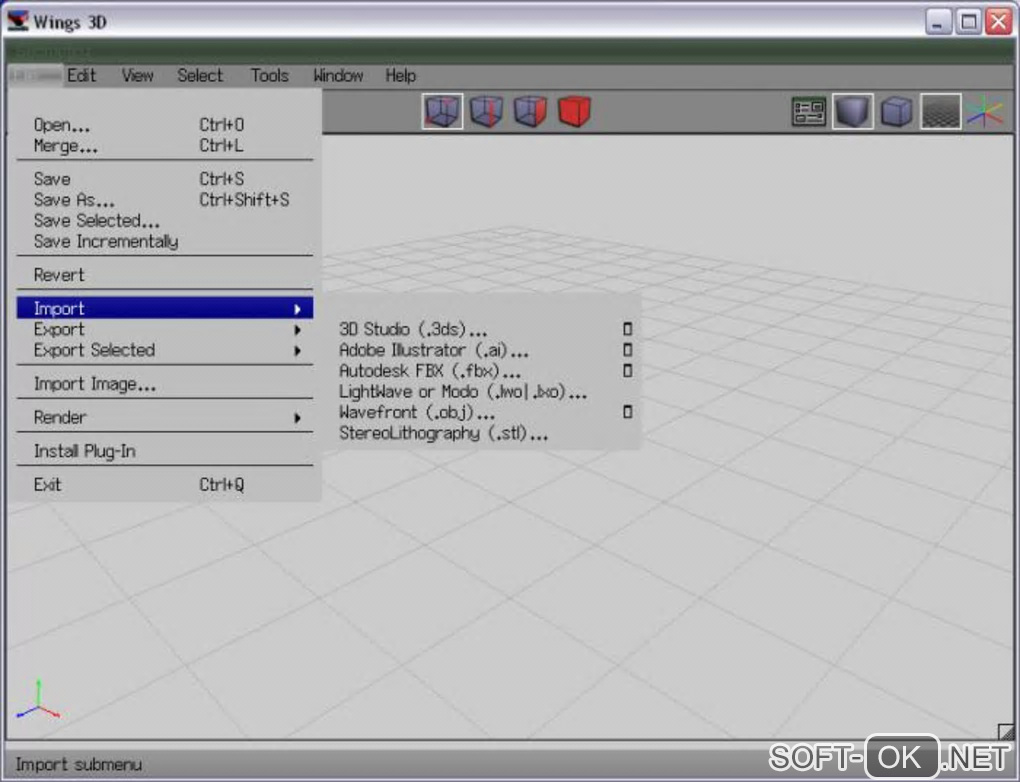Viewport: 1020px width, 782px height.
Task: Toggle ground grid plane icon
Action: tap(941, 111)
